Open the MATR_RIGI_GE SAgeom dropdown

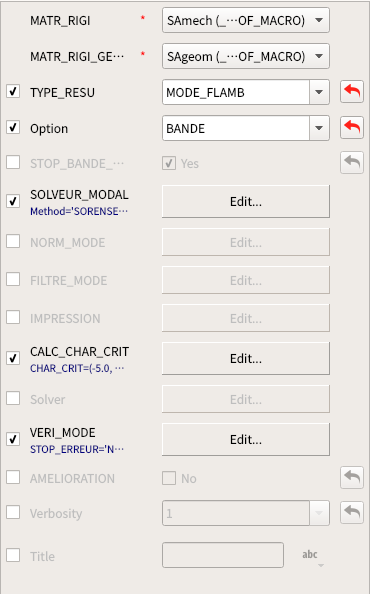click(246, 56)
